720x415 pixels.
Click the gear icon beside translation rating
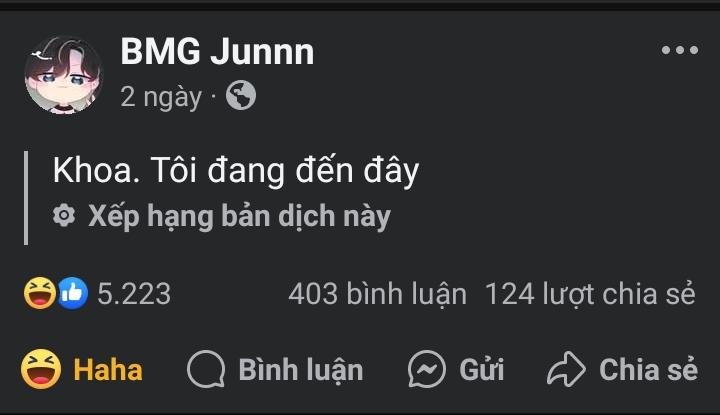(64, 215)
